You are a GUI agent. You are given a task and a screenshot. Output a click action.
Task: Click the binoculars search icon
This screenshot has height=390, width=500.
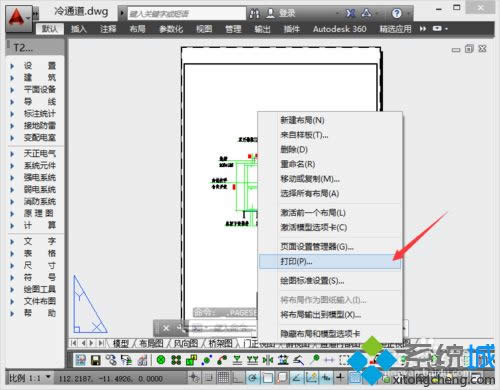tap(255, 13)
